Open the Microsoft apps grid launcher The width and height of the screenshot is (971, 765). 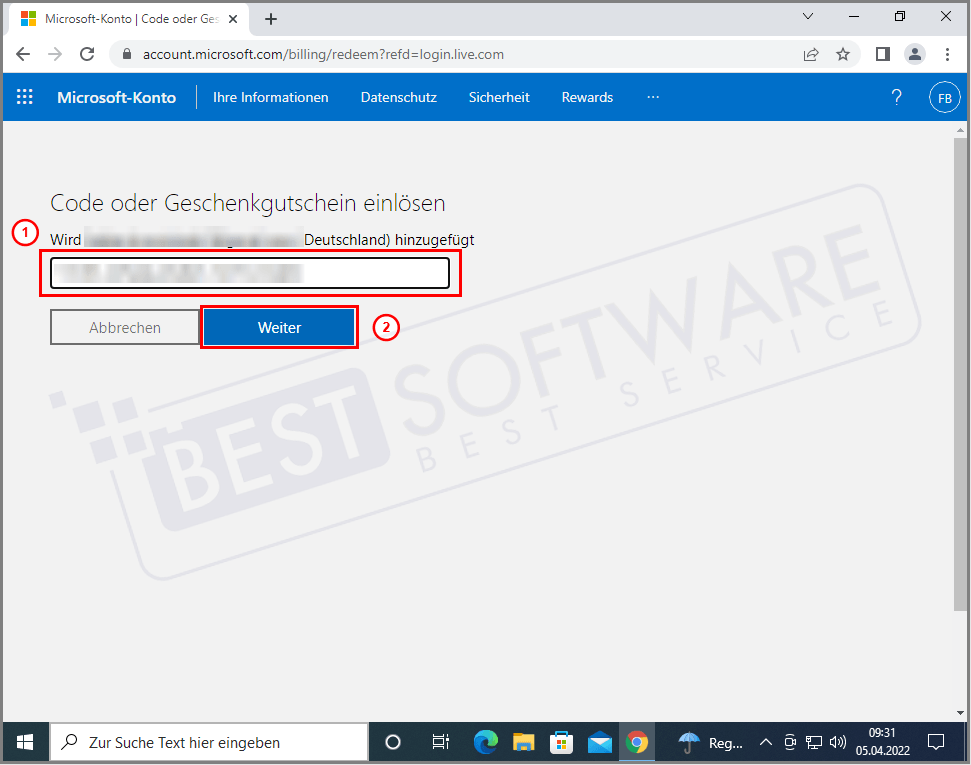25,97
